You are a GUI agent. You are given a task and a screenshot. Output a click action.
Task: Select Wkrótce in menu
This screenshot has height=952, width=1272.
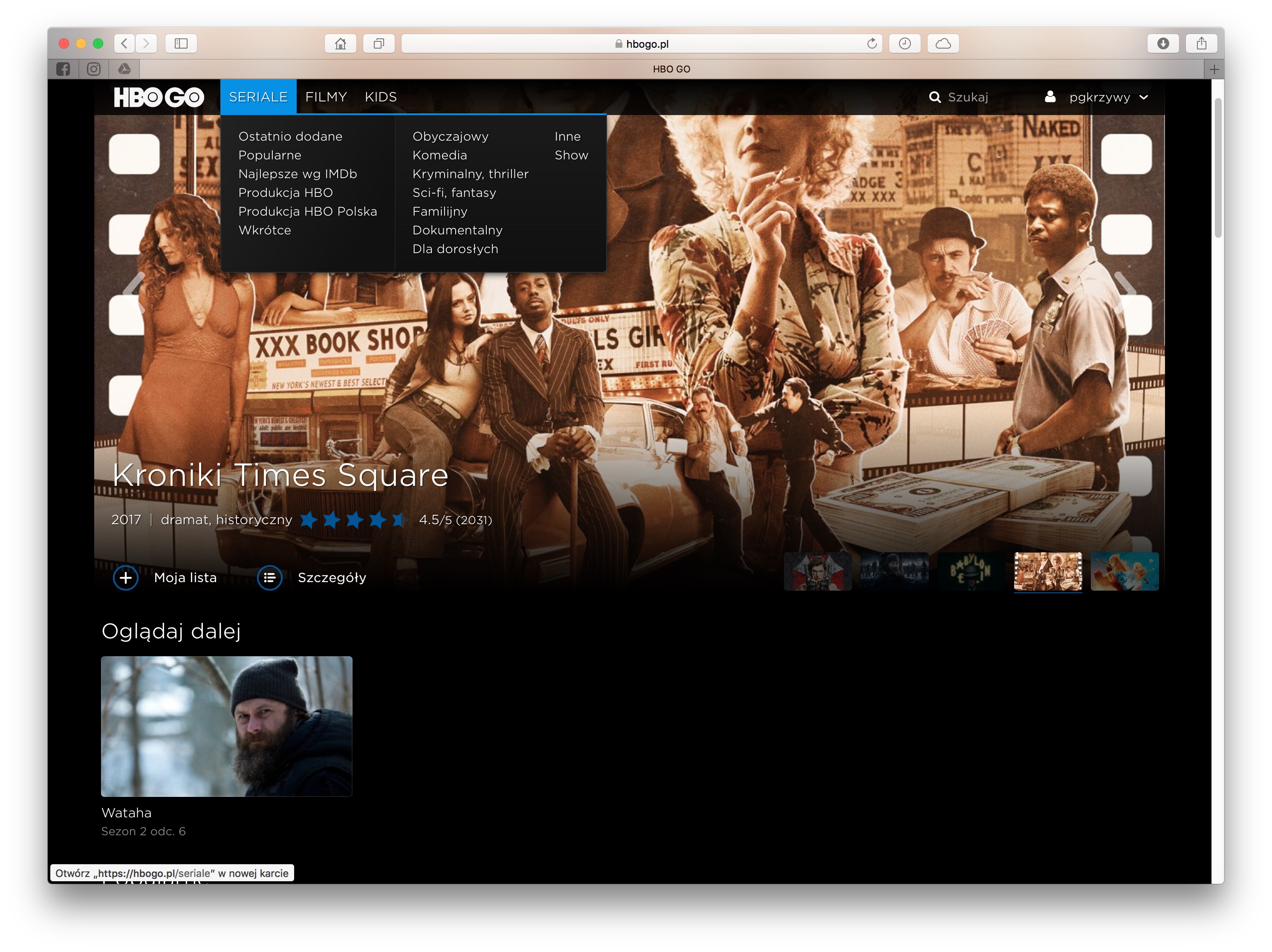click(265, 230)
